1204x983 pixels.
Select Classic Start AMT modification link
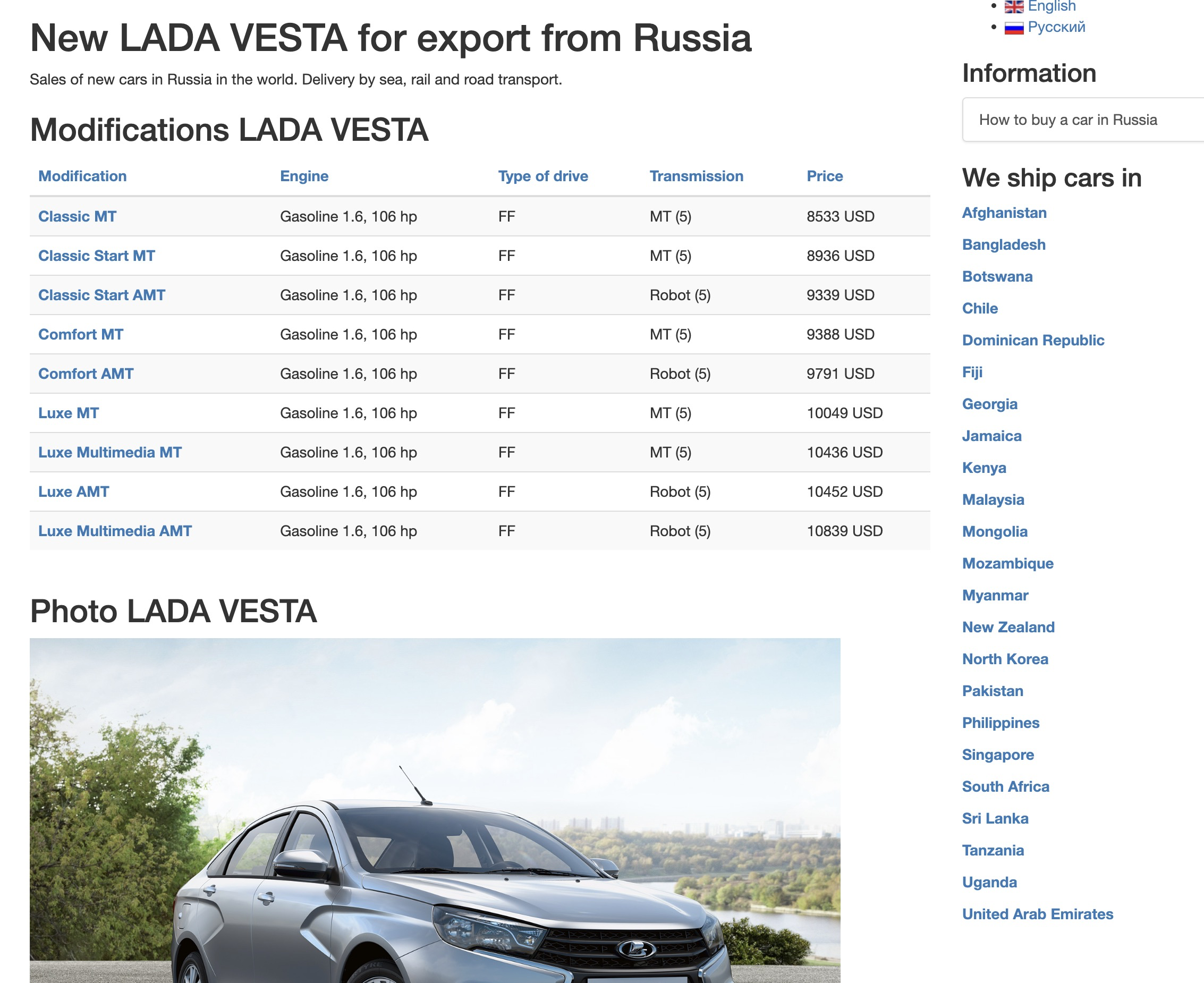(101, 295)
